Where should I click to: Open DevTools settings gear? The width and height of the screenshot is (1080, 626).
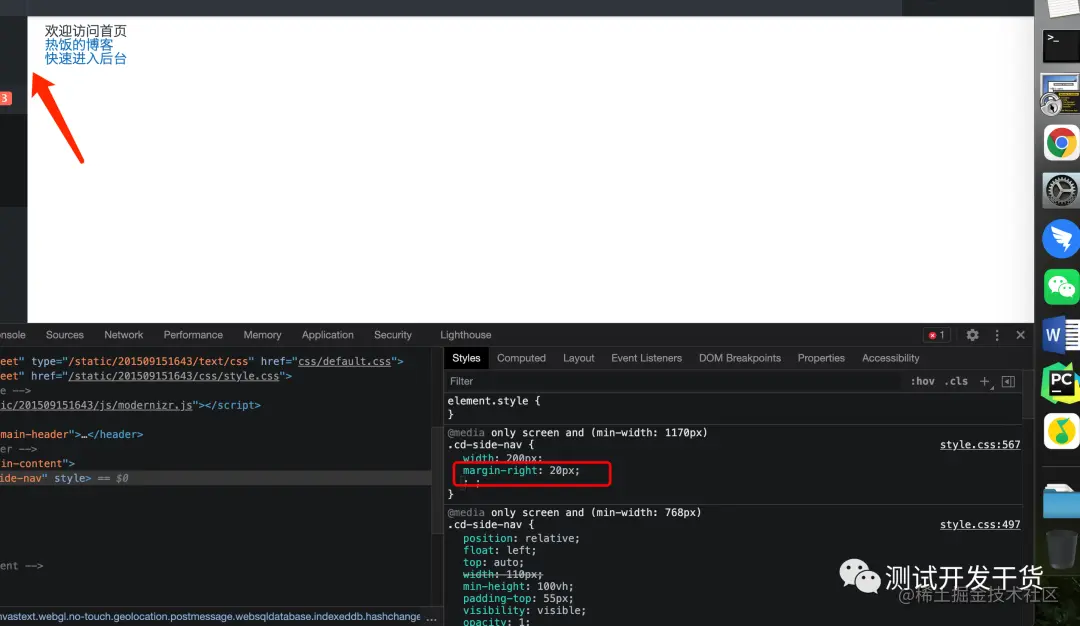click(972, 335)
